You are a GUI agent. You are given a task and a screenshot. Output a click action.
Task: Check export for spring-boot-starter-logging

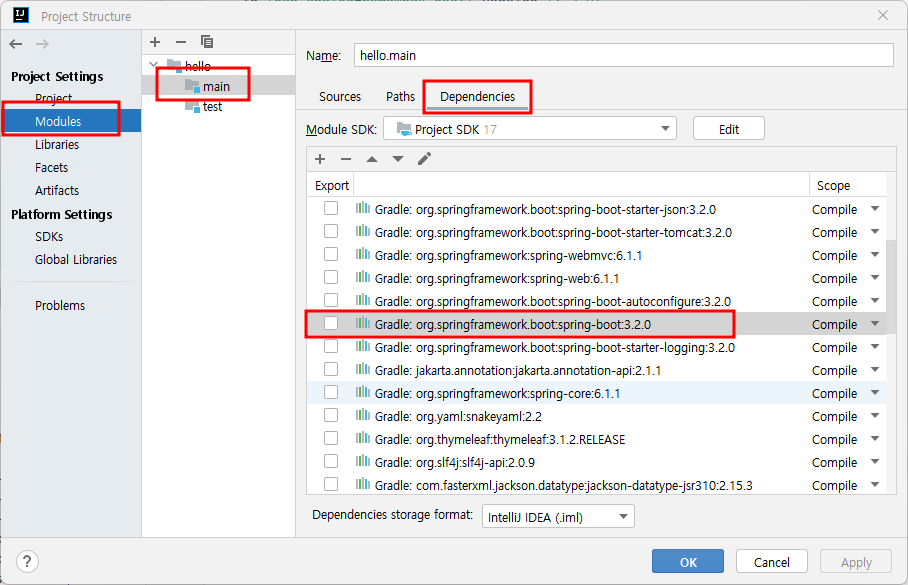(x=331, y=346)
